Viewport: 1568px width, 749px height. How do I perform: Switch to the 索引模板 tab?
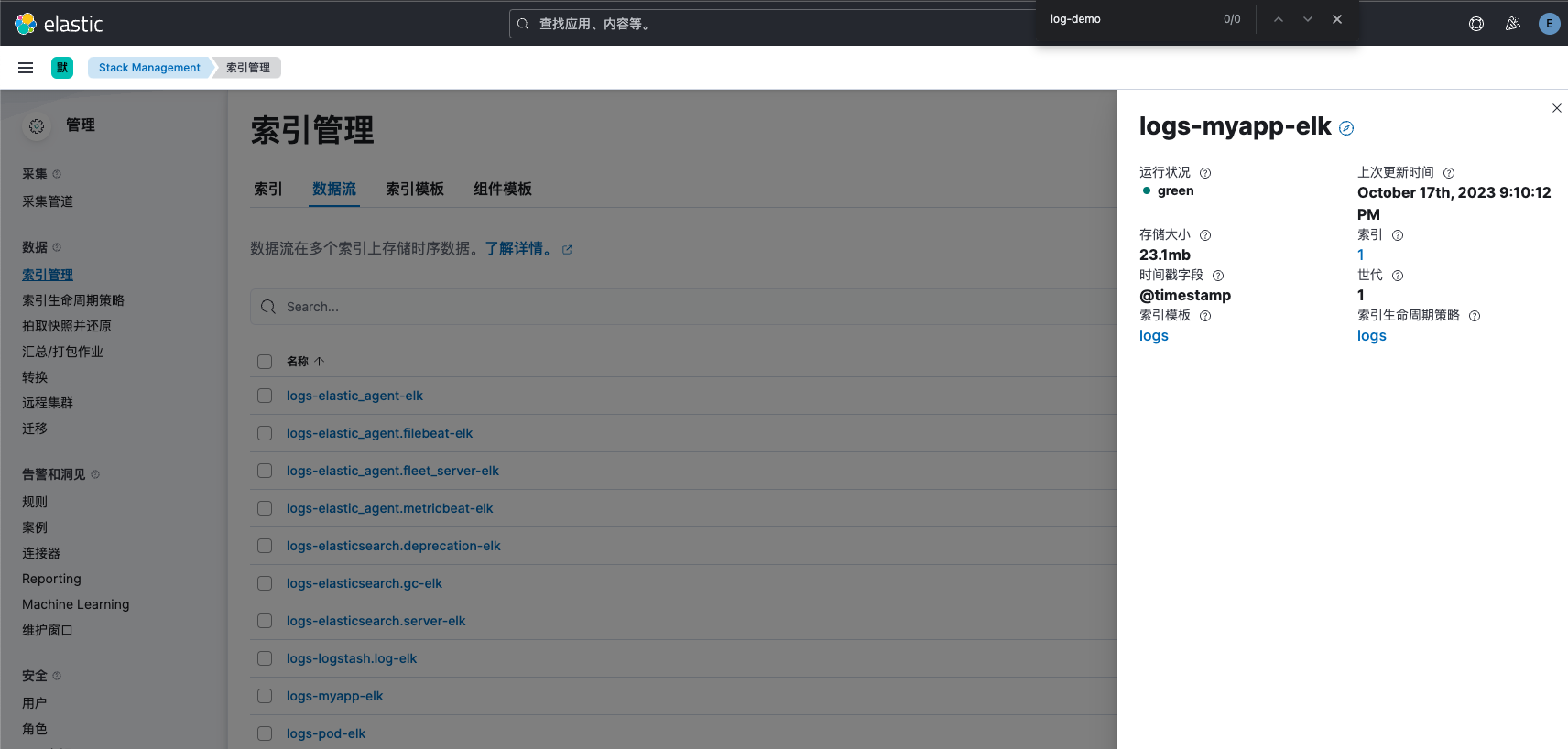coord(415,189)
